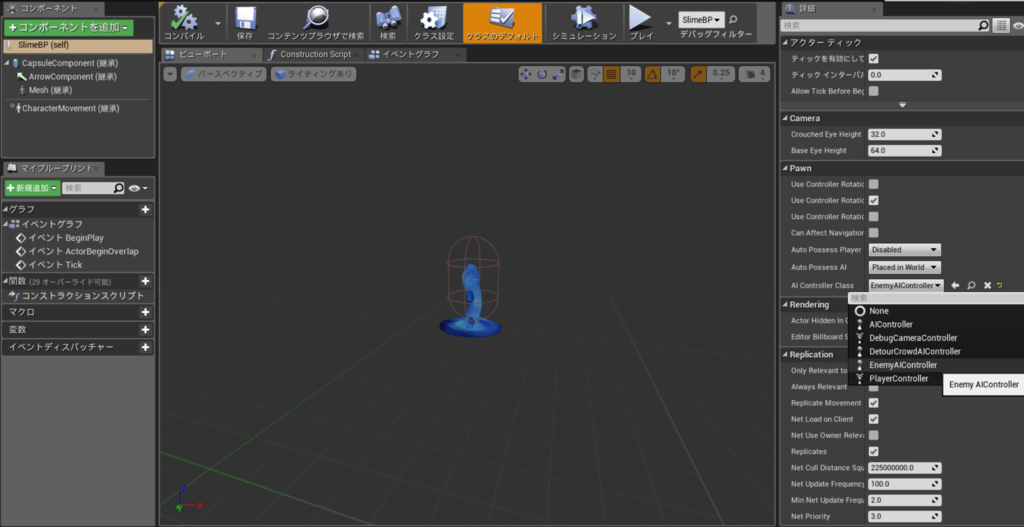Viewport: 1024px width, 527px height.
Task: Click the magnifier icon in details search box
Action: click(x=984, y=25)
